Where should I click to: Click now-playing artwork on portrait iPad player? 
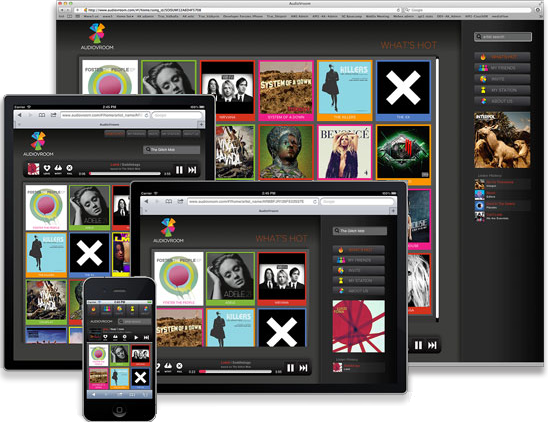(x=34, y=169)
